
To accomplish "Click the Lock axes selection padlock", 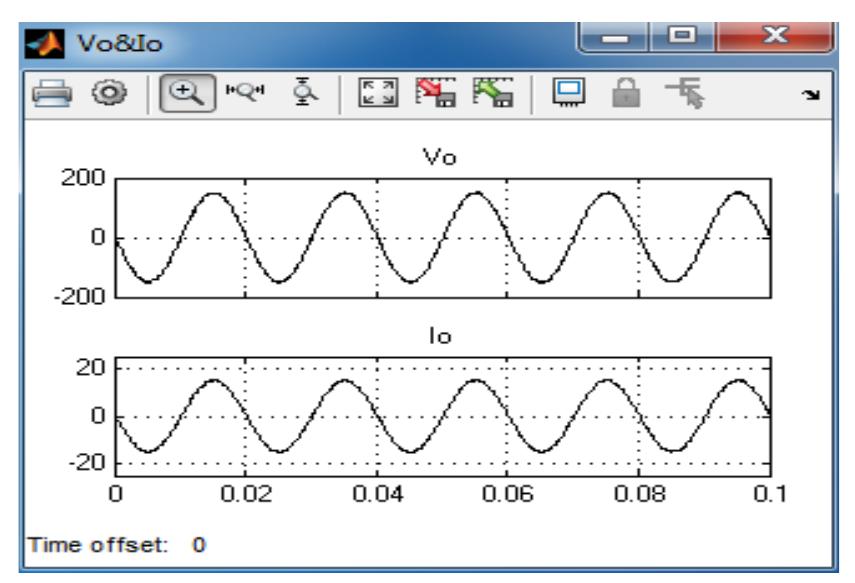I will click(x=626, y=93).
